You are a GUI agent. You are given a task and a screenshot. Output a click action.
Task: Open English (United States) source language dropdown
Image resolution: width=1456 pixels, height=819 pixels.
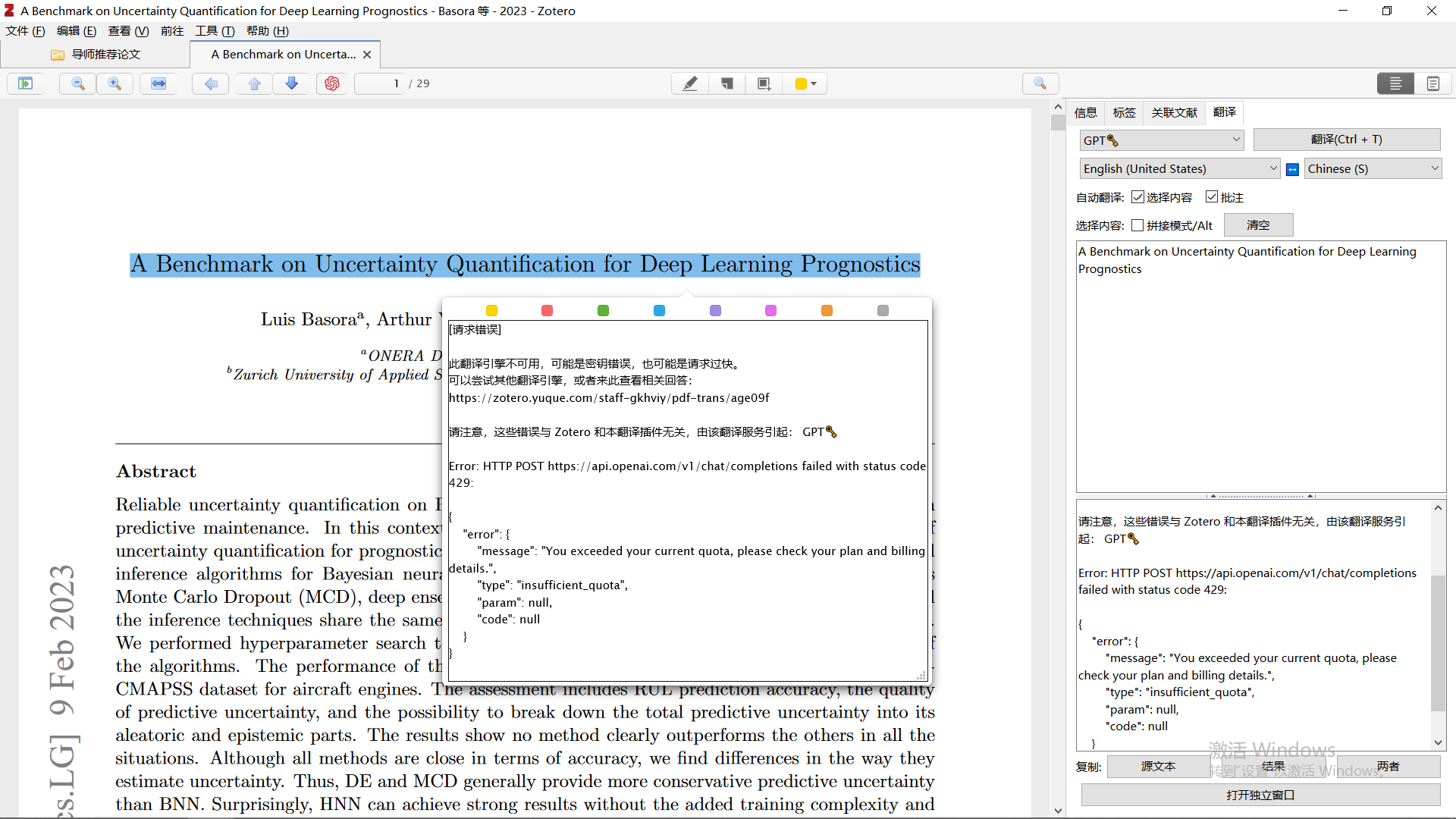click(x=1180, y=169)
